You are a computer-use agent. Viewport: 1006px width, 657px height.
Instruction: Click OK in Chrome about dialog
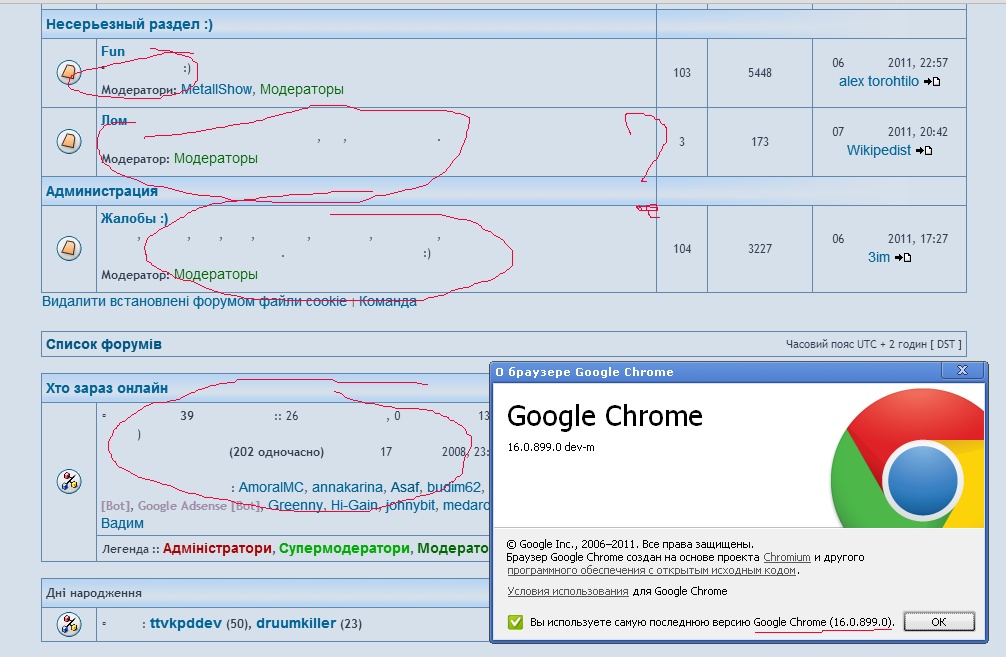click(x=939, y=622)
